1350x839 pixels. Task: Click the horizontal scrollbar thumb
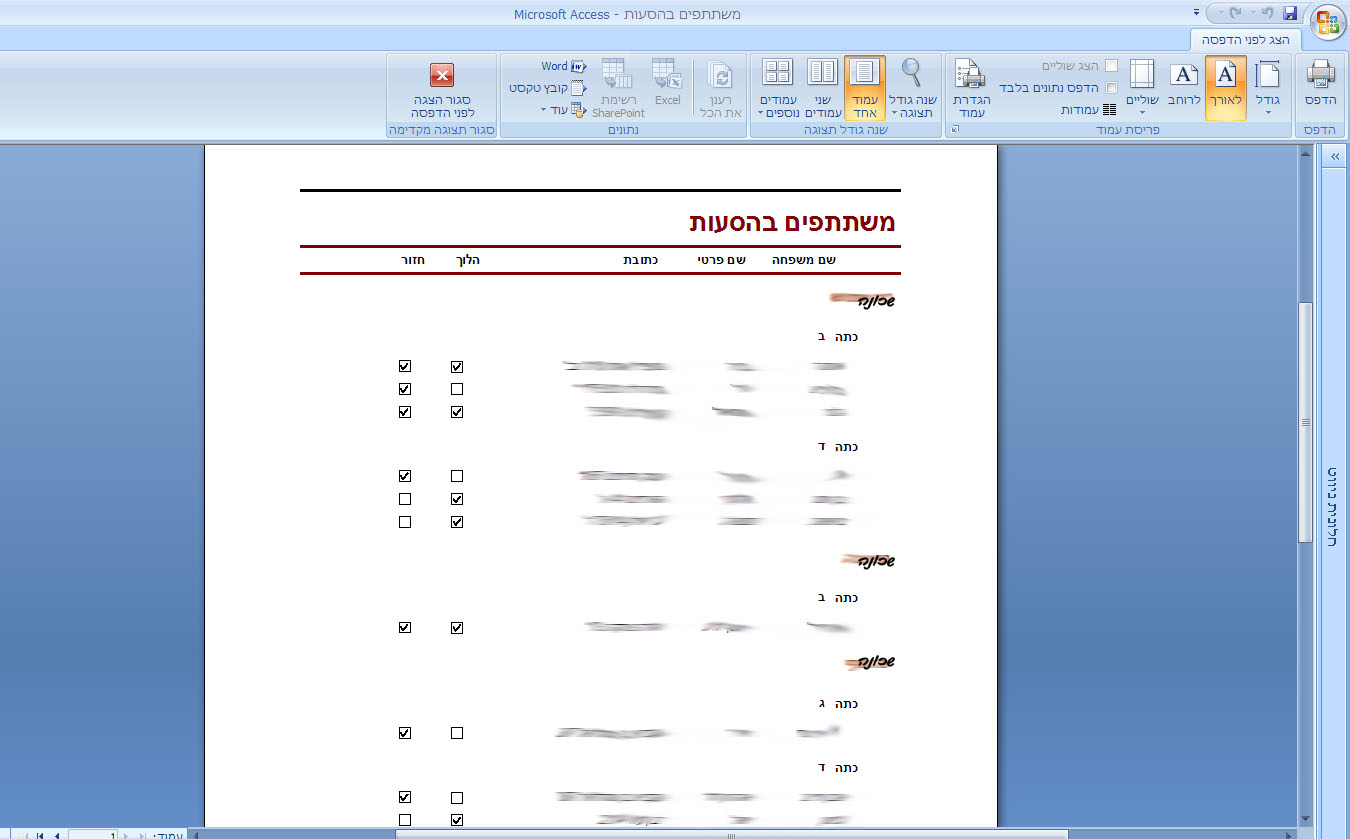(x=732, y=834)
